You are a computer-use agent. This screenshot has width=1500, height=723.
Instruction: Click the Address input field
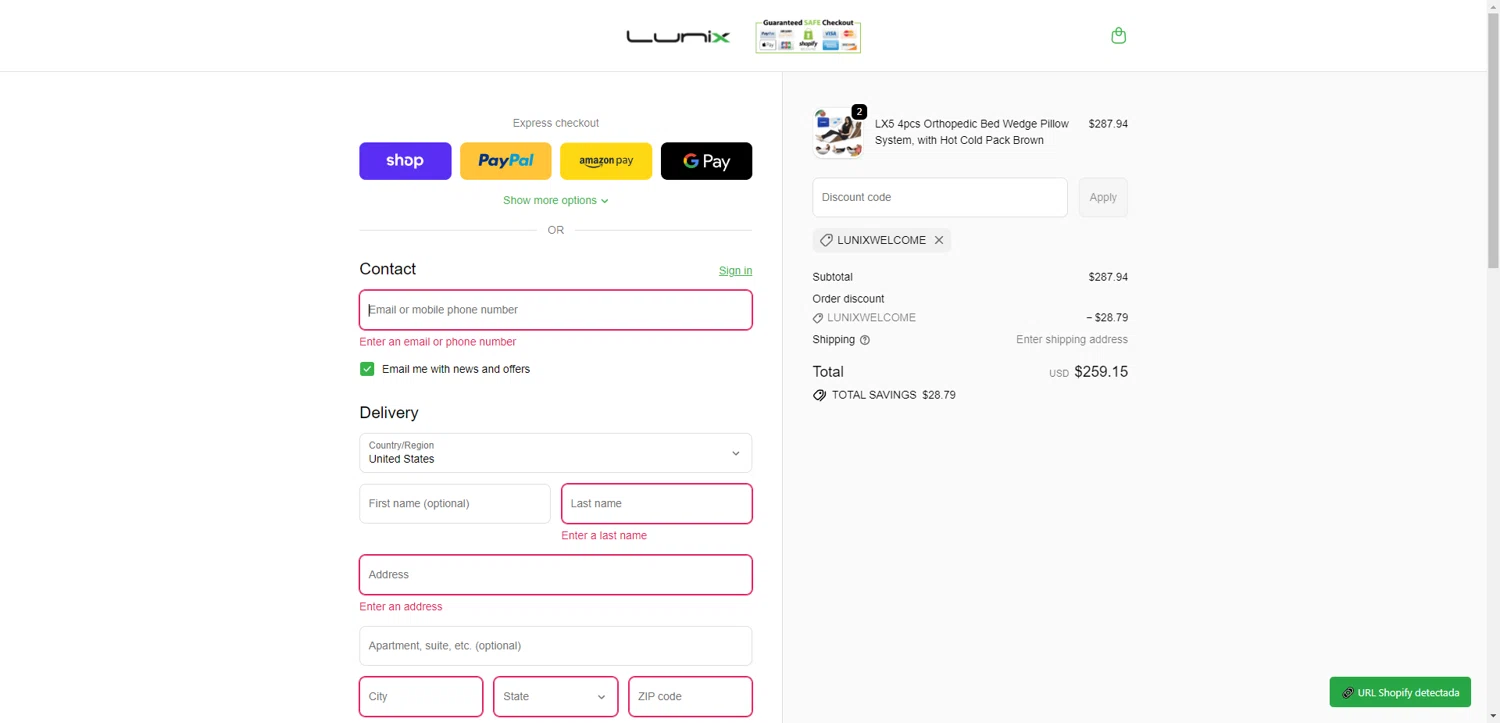click(x=556, y=575)
